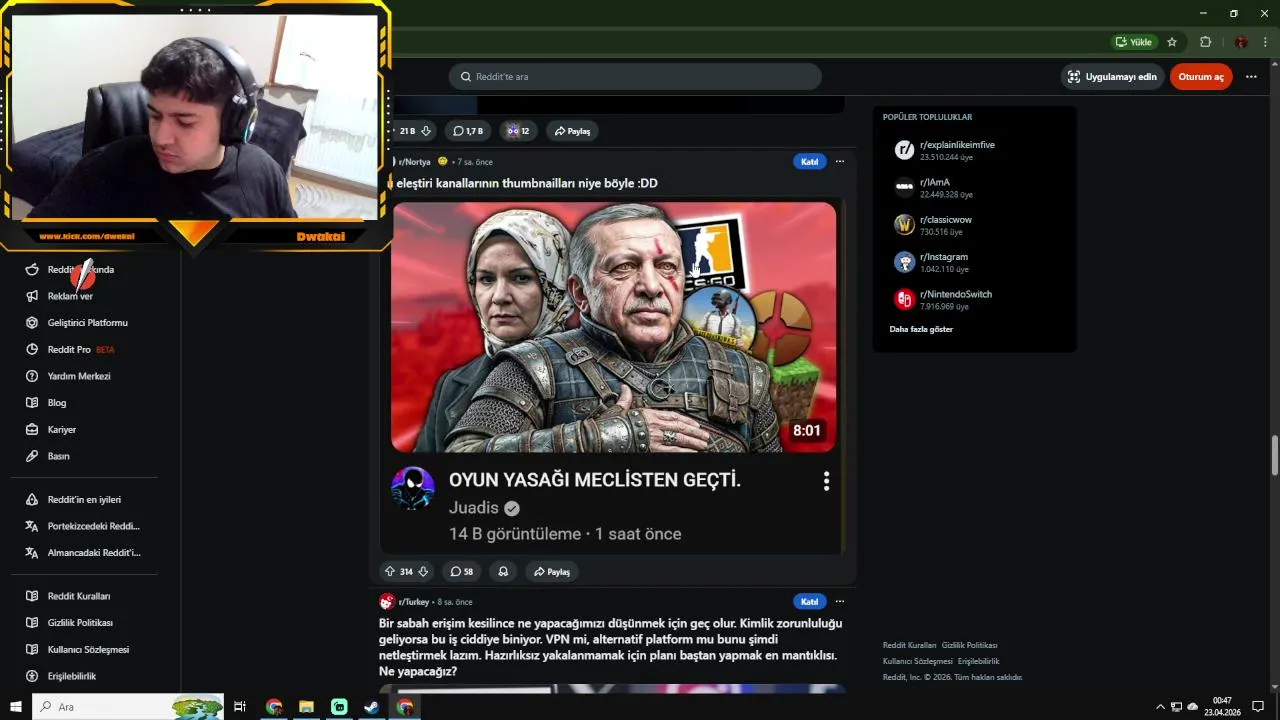Open options menu for the r/Turkey post
The image size is (1280, 720).
(x=840, y=601)
